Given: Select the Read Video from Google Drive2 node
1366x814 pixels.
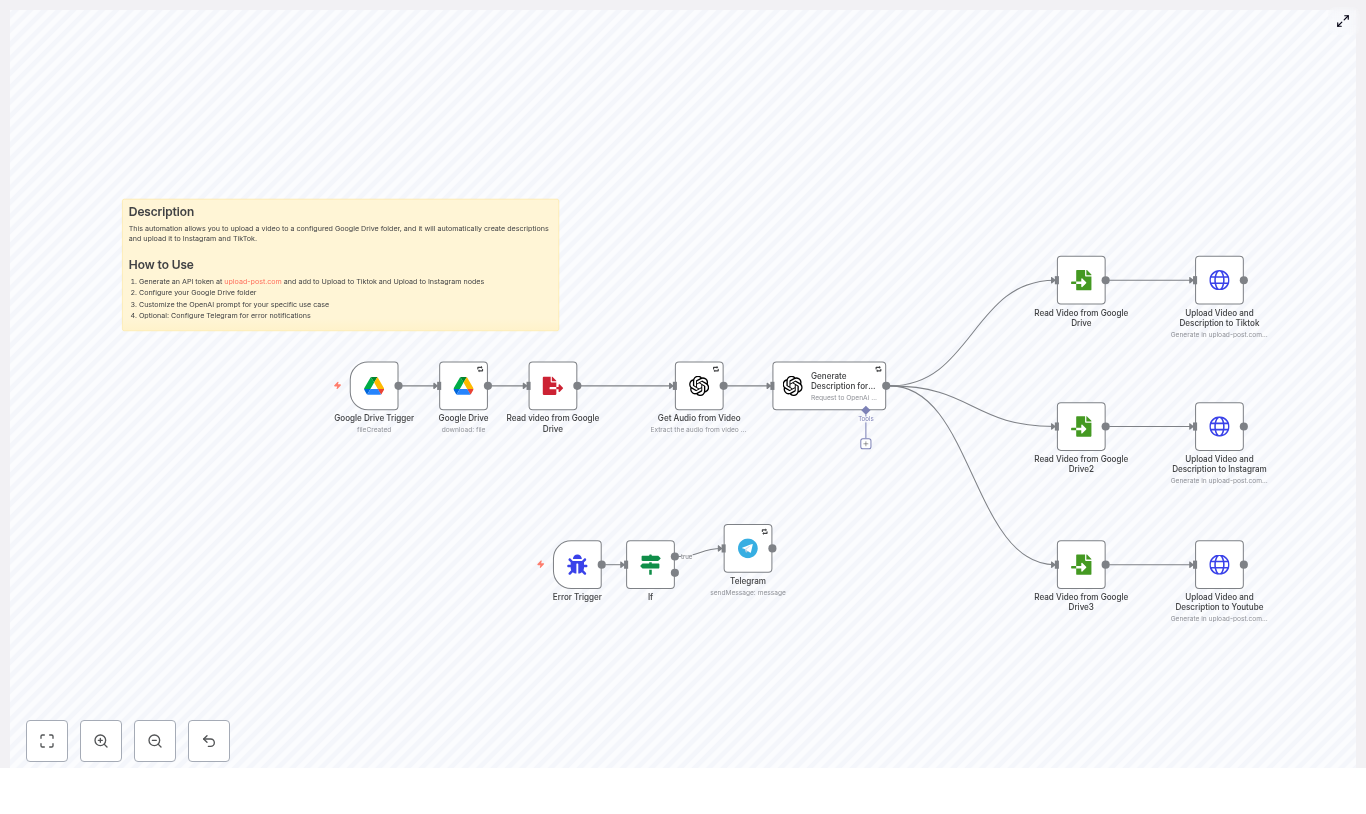Looking at the screenshot, I should [x=1081, y=426].
